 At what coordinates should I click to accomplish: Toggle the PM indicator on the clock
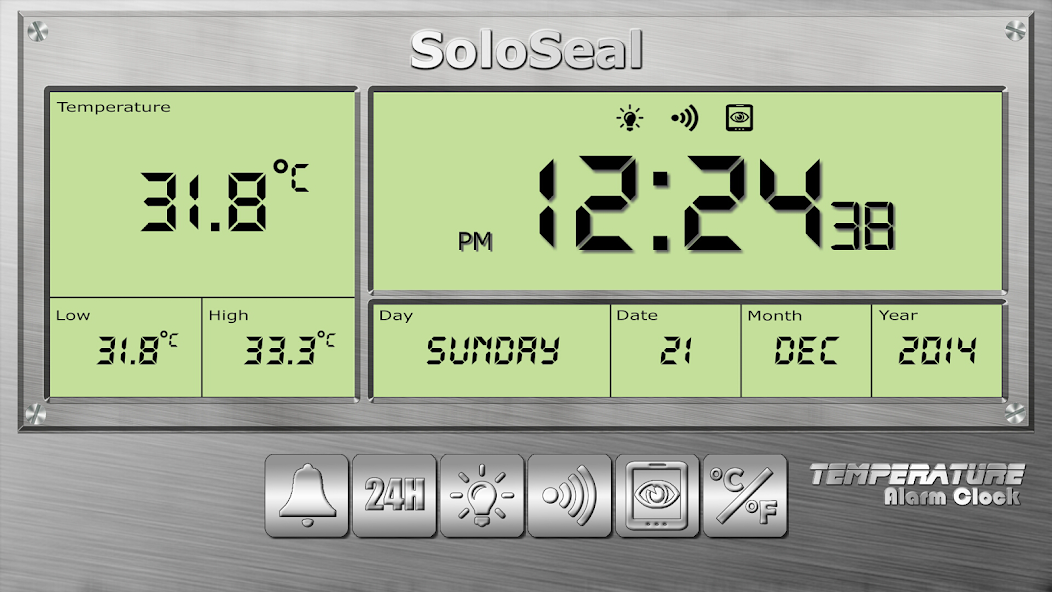478,240
